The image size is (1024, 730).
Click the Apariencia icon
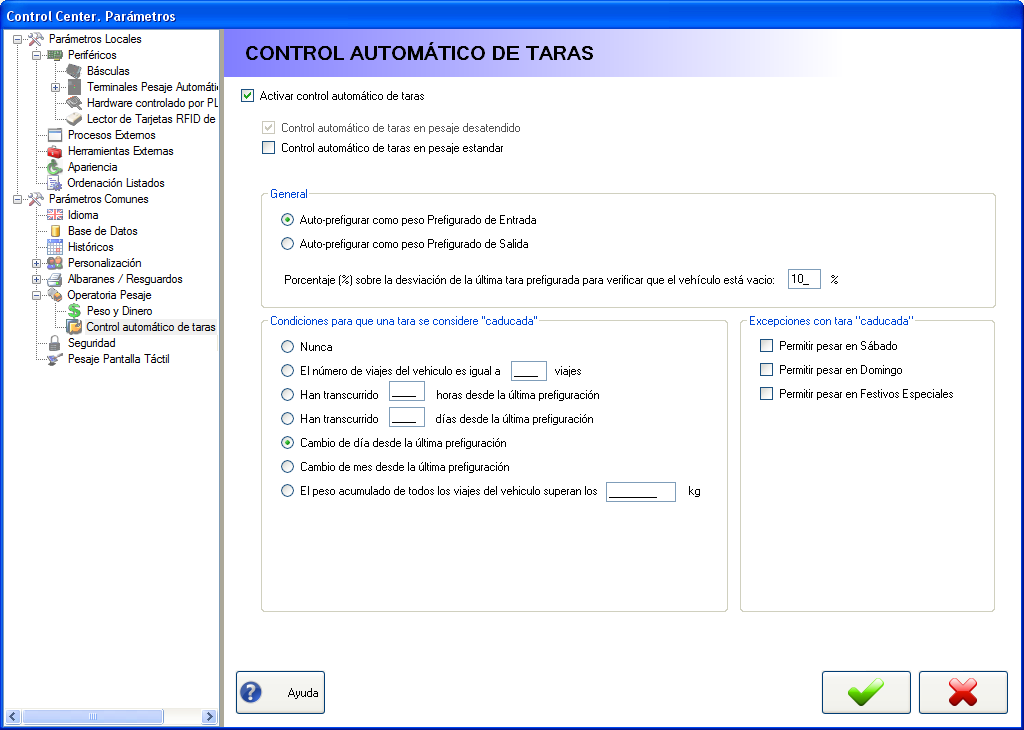click(x=55, y=167)
